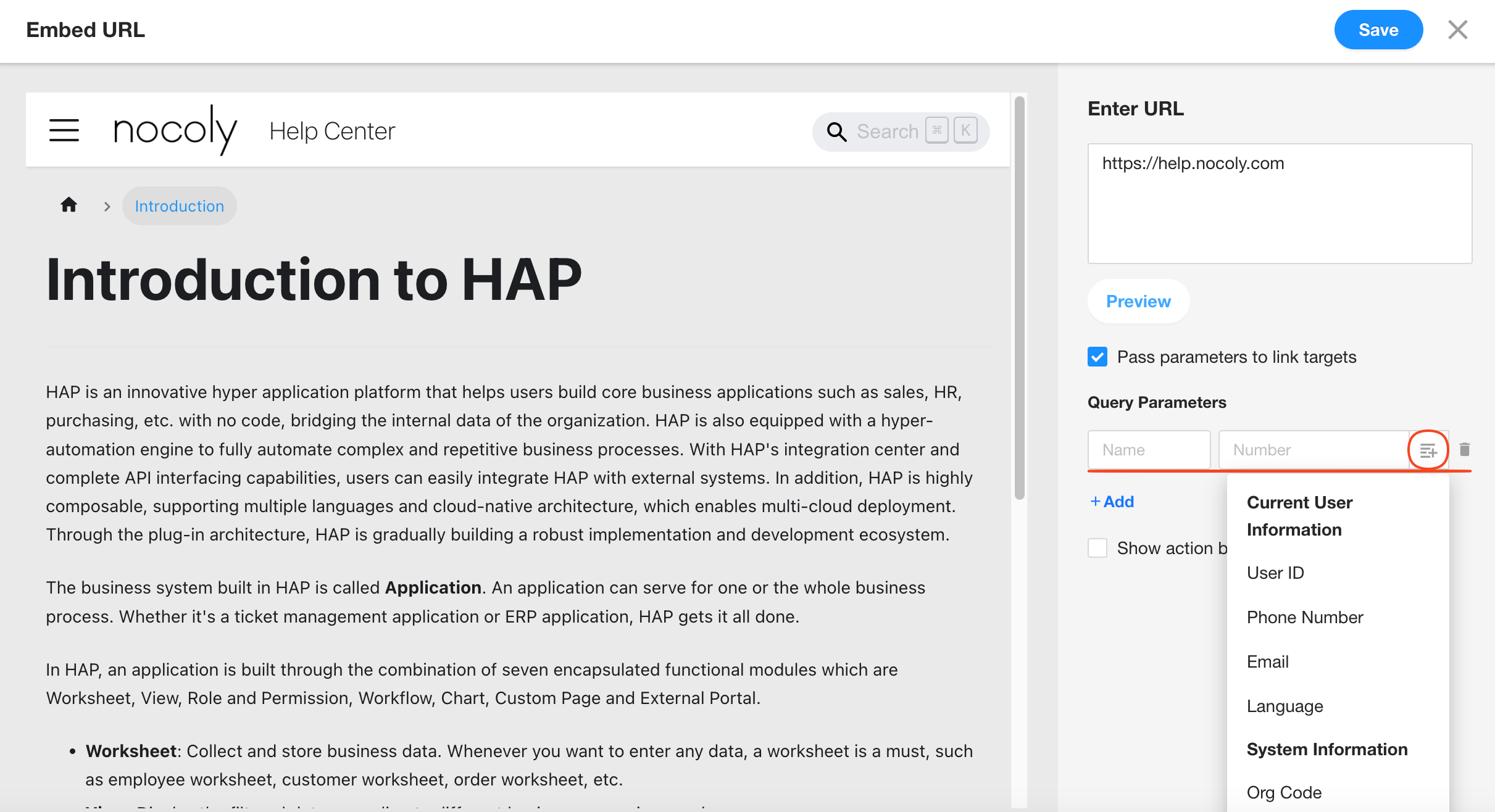This screenshot has height=812, width=1495.
Task: Select Language in the dropdown list
Action: pos(1285,706)
